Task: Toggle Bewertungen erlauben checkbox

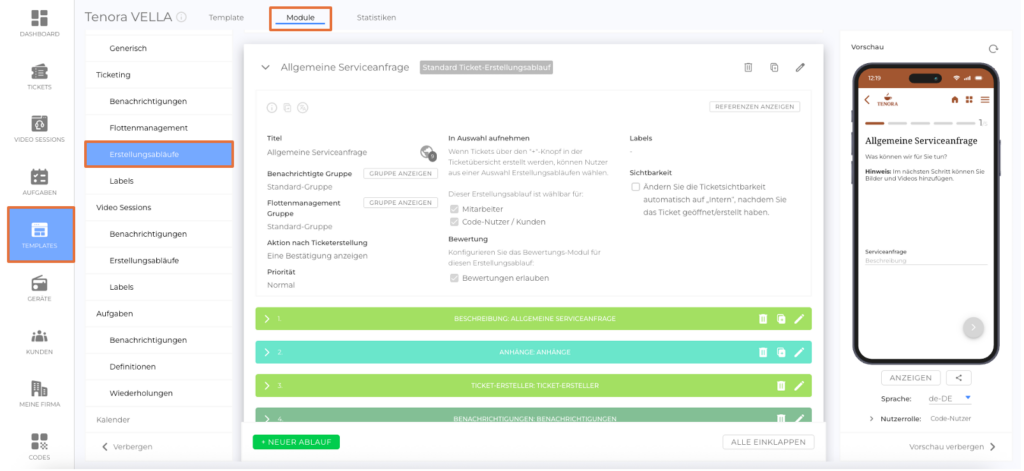Action: pos(455,277)
